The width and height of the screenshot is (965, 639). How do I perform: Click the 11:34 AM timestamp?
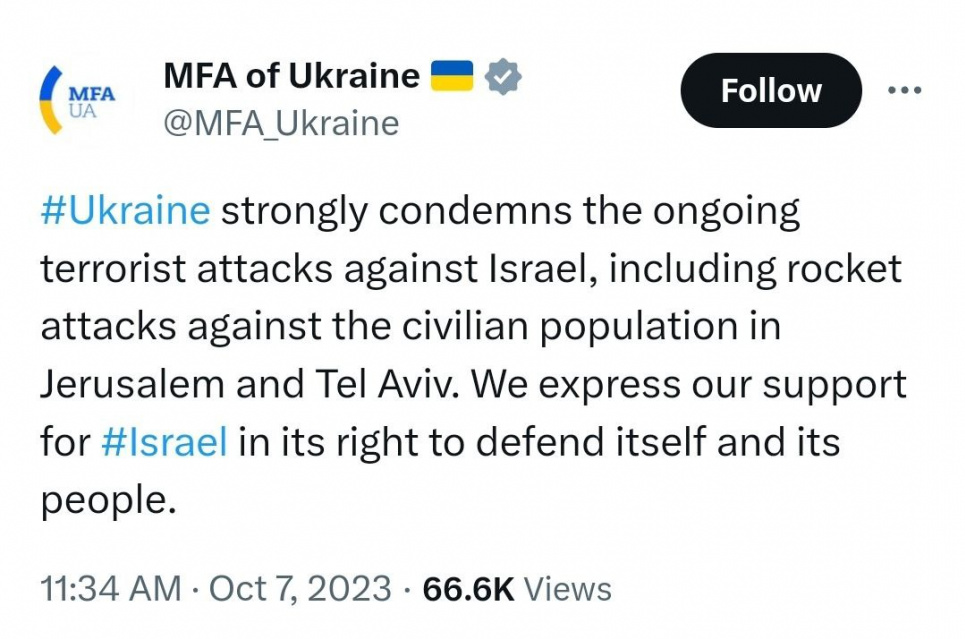pos(111,588)
